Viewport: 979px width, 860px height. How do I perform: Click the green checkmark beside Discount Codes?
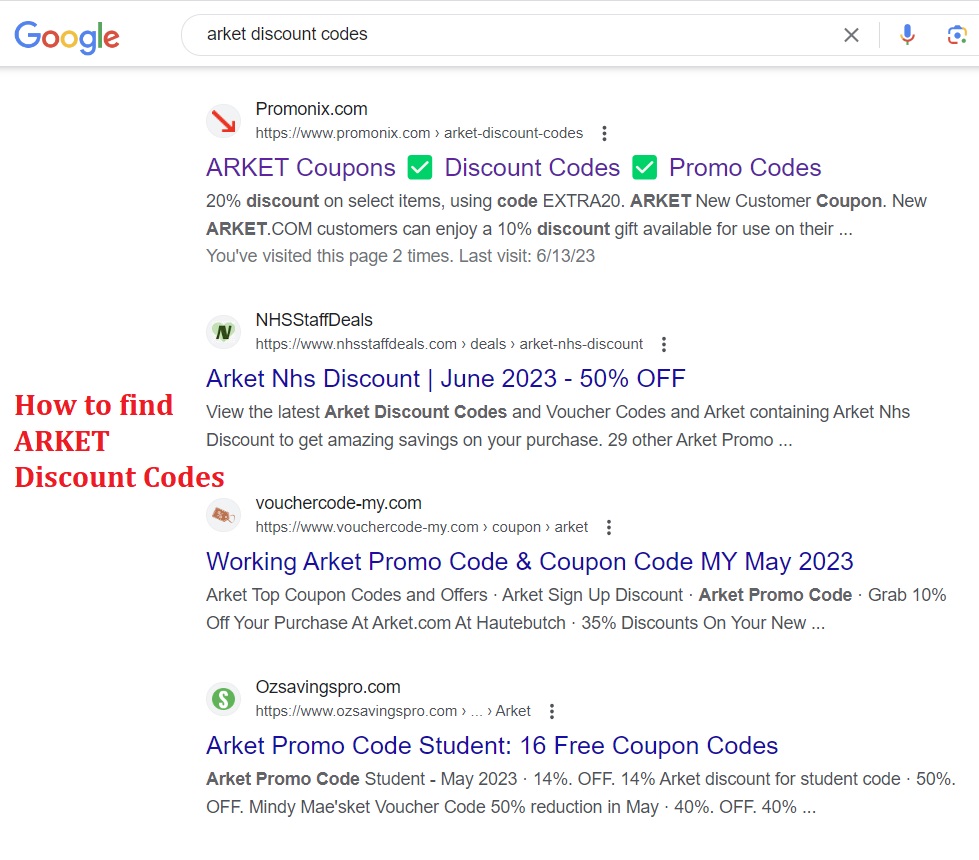(419, 166)
